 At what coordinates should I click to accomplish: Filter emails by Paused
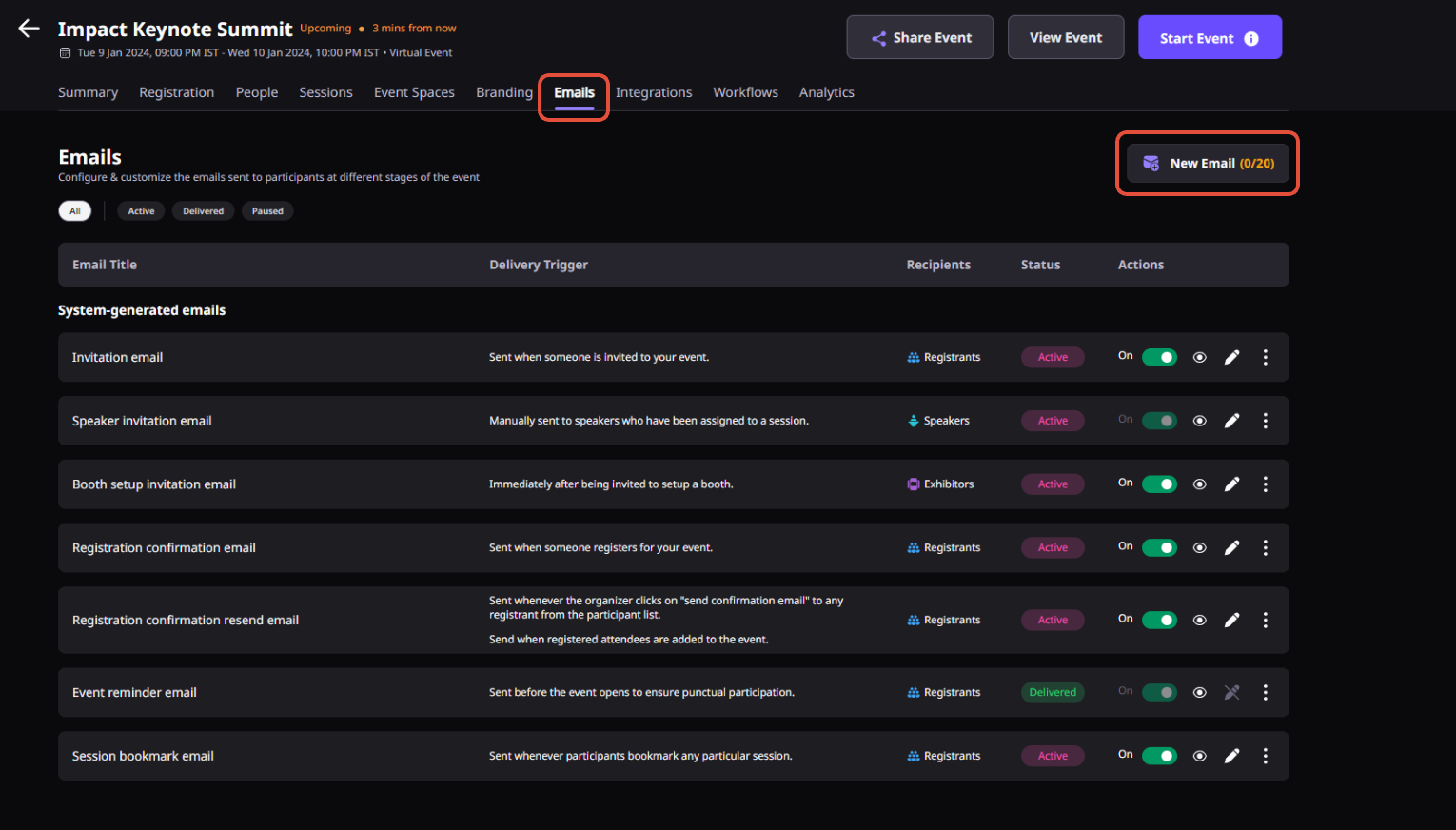tap(267, 211)
